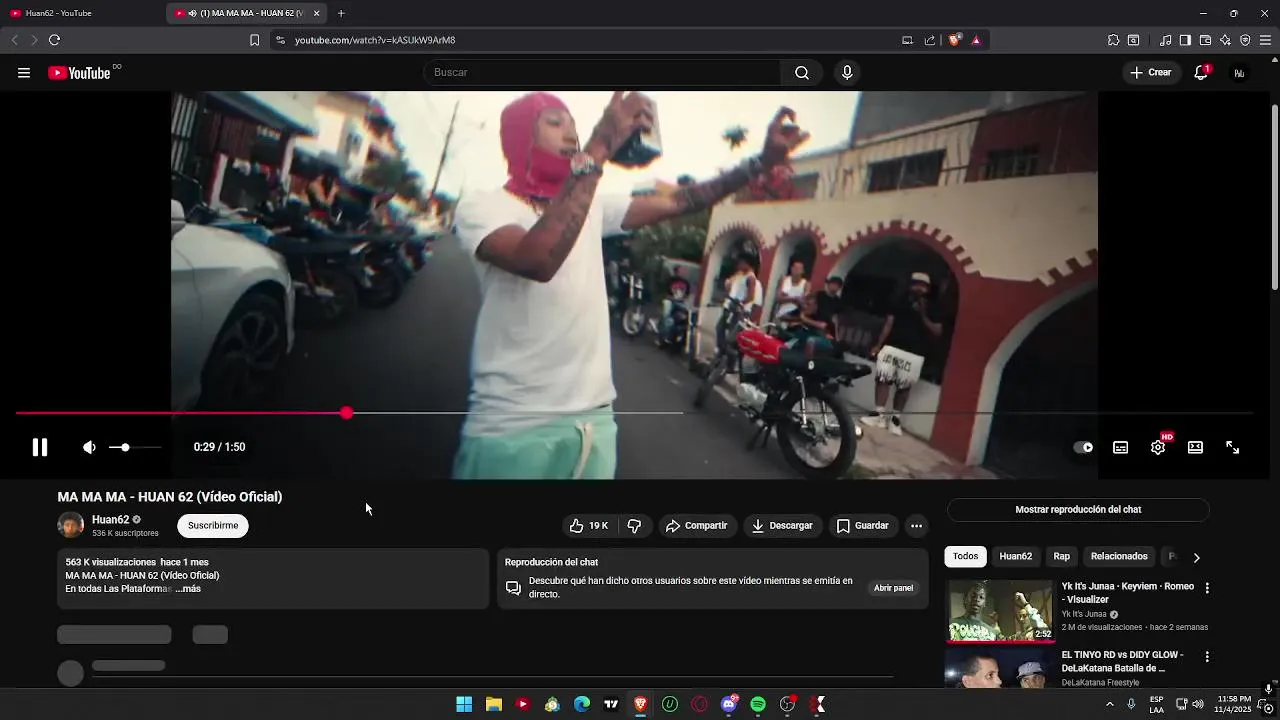The width and height of the screenshot is (1280, 720).
Task: Go to the YouTube home logo
Action: click(x=80, y=72)
